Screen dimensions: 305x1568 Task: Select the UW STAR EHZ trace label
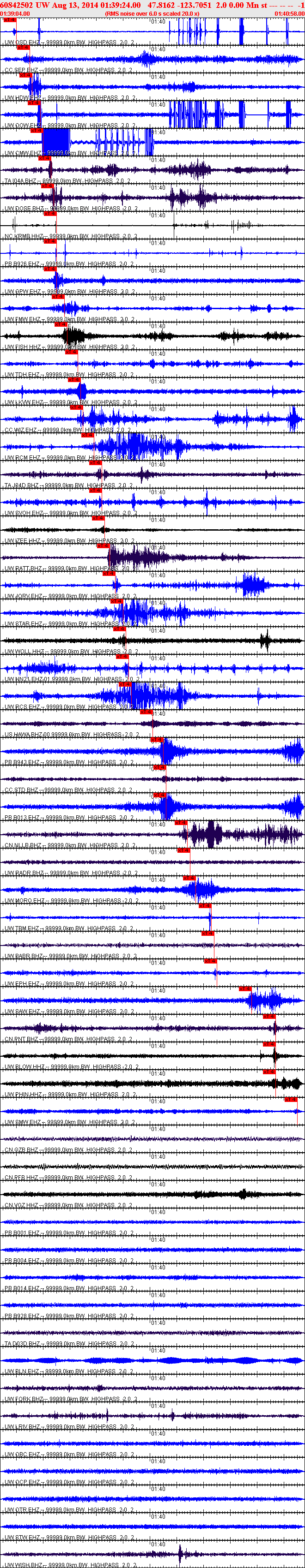(x=70, y=624)
